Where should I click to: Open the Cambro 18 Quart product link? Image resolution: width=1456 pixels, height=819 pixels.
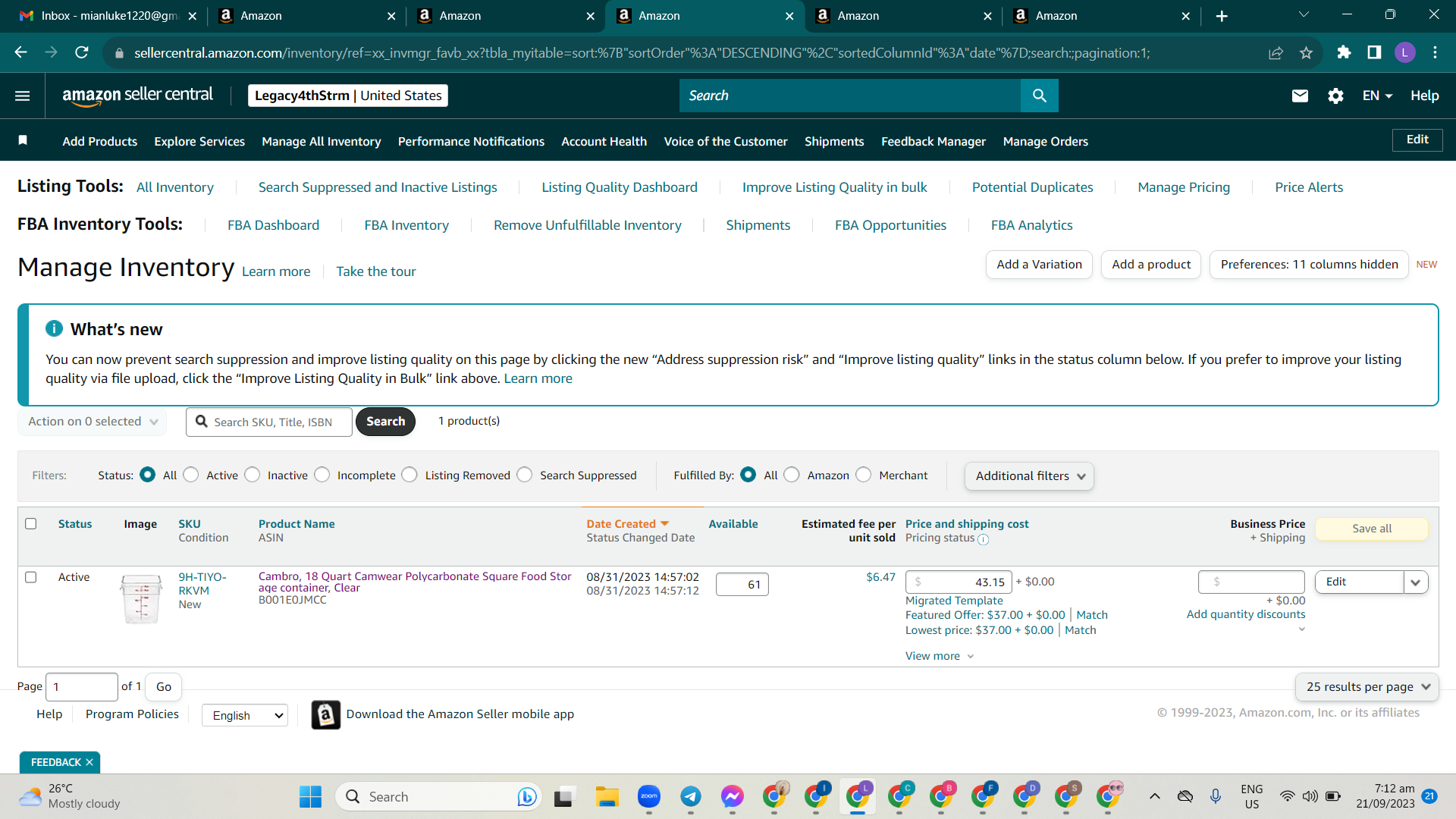pos(415,582)
